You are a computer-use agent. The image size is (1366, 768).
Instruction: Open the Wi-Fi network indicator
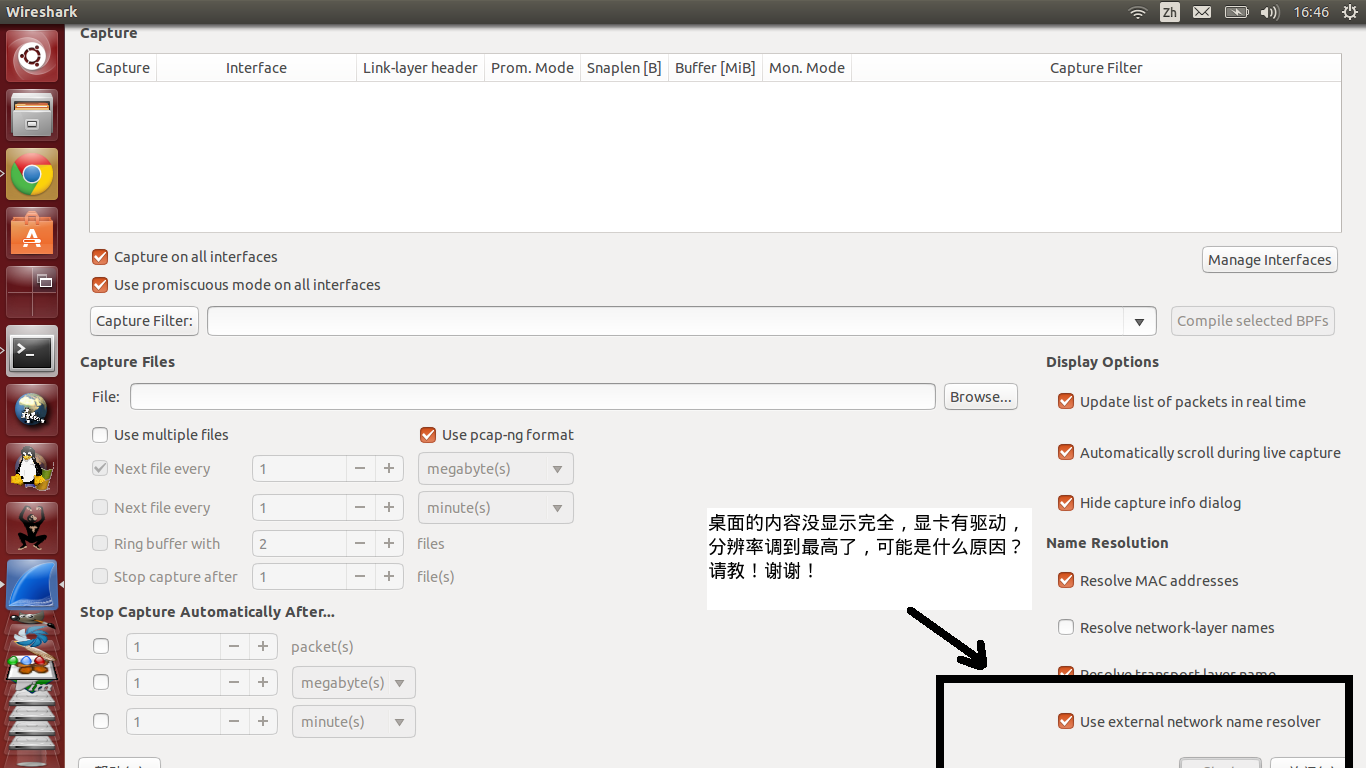1137,12
